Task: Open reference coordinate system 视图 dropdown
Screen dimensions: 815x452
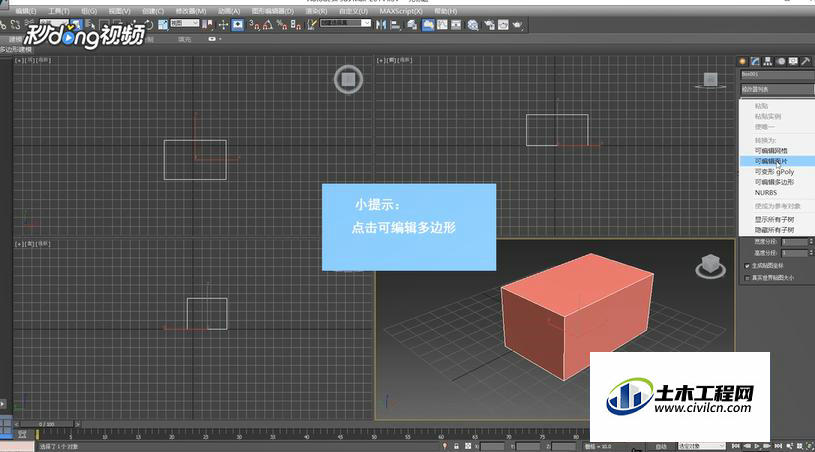Action: pyautogui.click(x=185, y=23)
